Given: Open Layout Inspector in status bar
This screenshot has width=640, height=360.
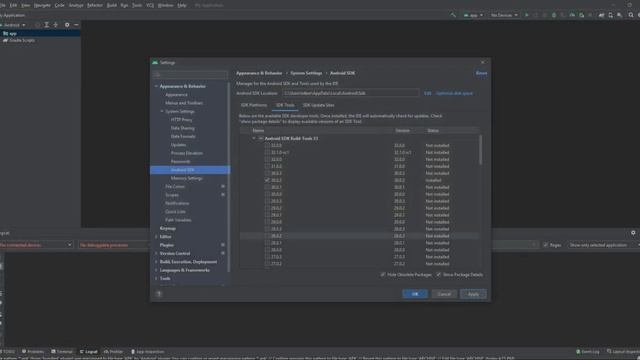Looking at the screenshot, I should (623, 351).
